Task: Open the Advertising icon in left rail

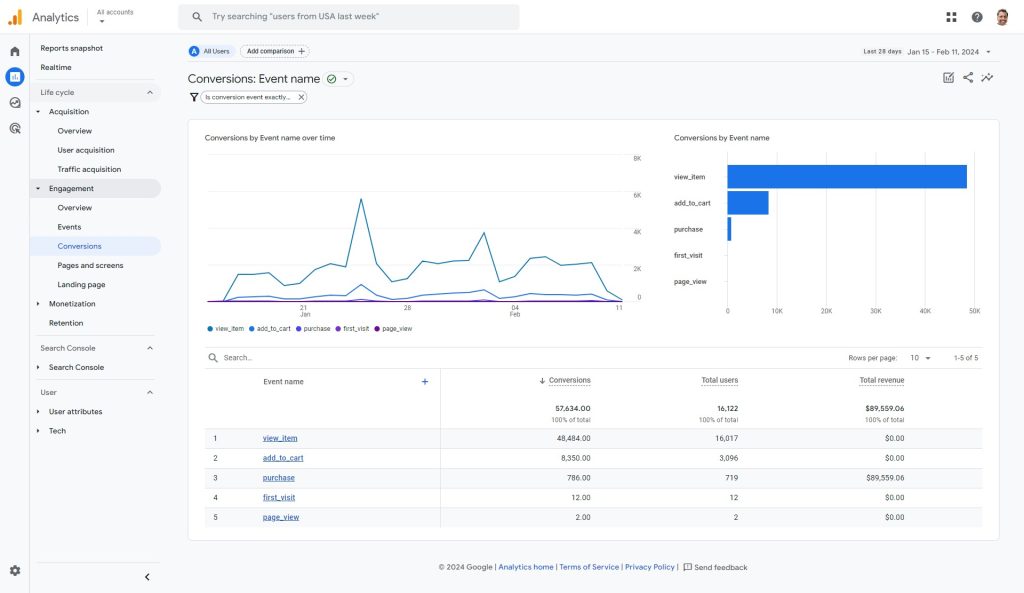Action: point(14,128)
